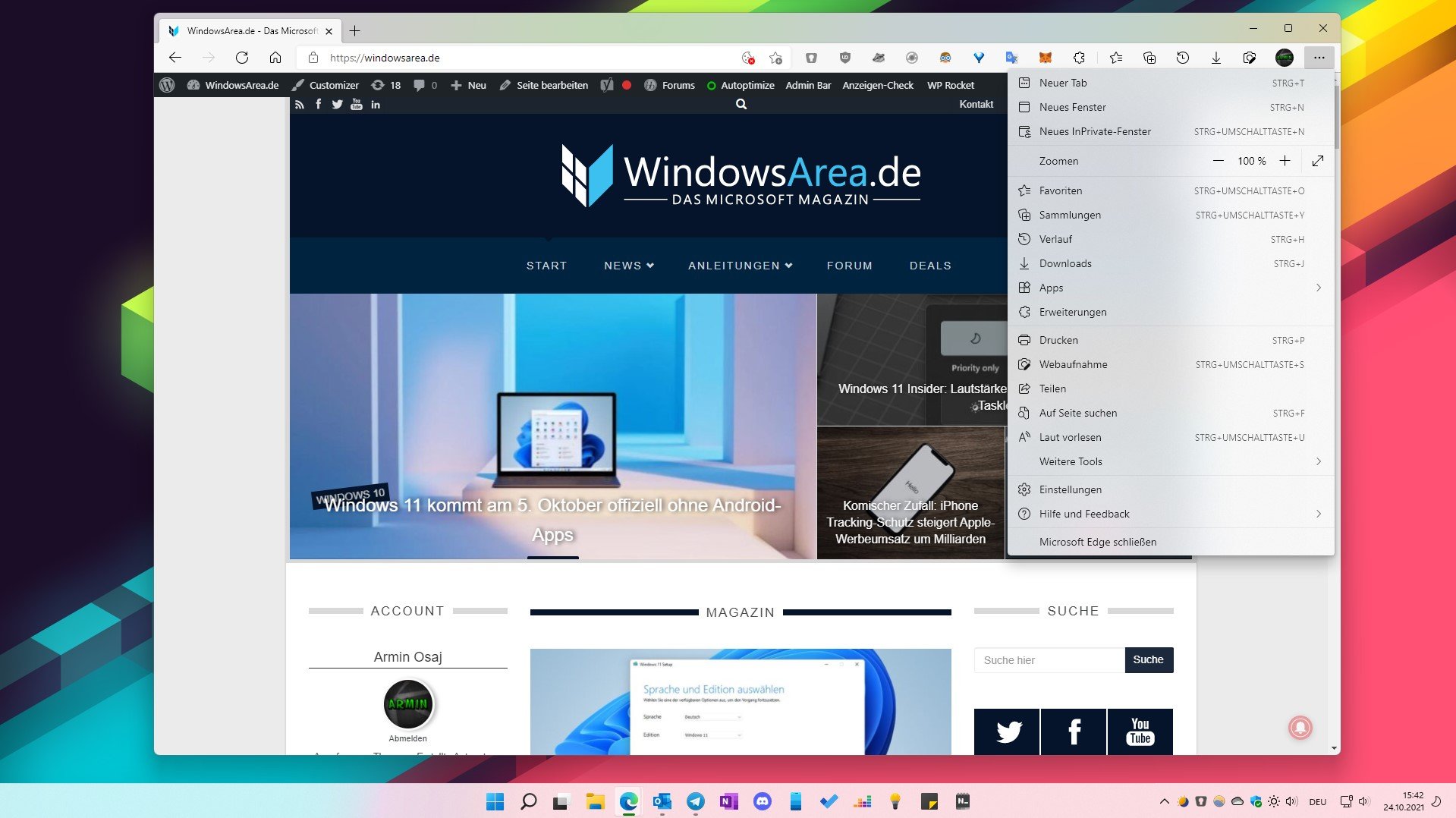The image size is (1456, 818).
Task: Open the LinkedIn icon in top bar
Action: 376,105
